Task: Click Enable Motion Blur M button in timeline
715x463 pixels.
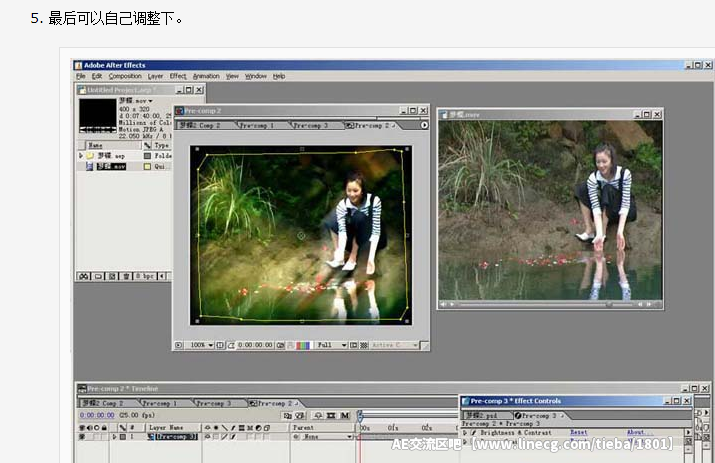Action: pyautogui.click(x=345, y=416)
